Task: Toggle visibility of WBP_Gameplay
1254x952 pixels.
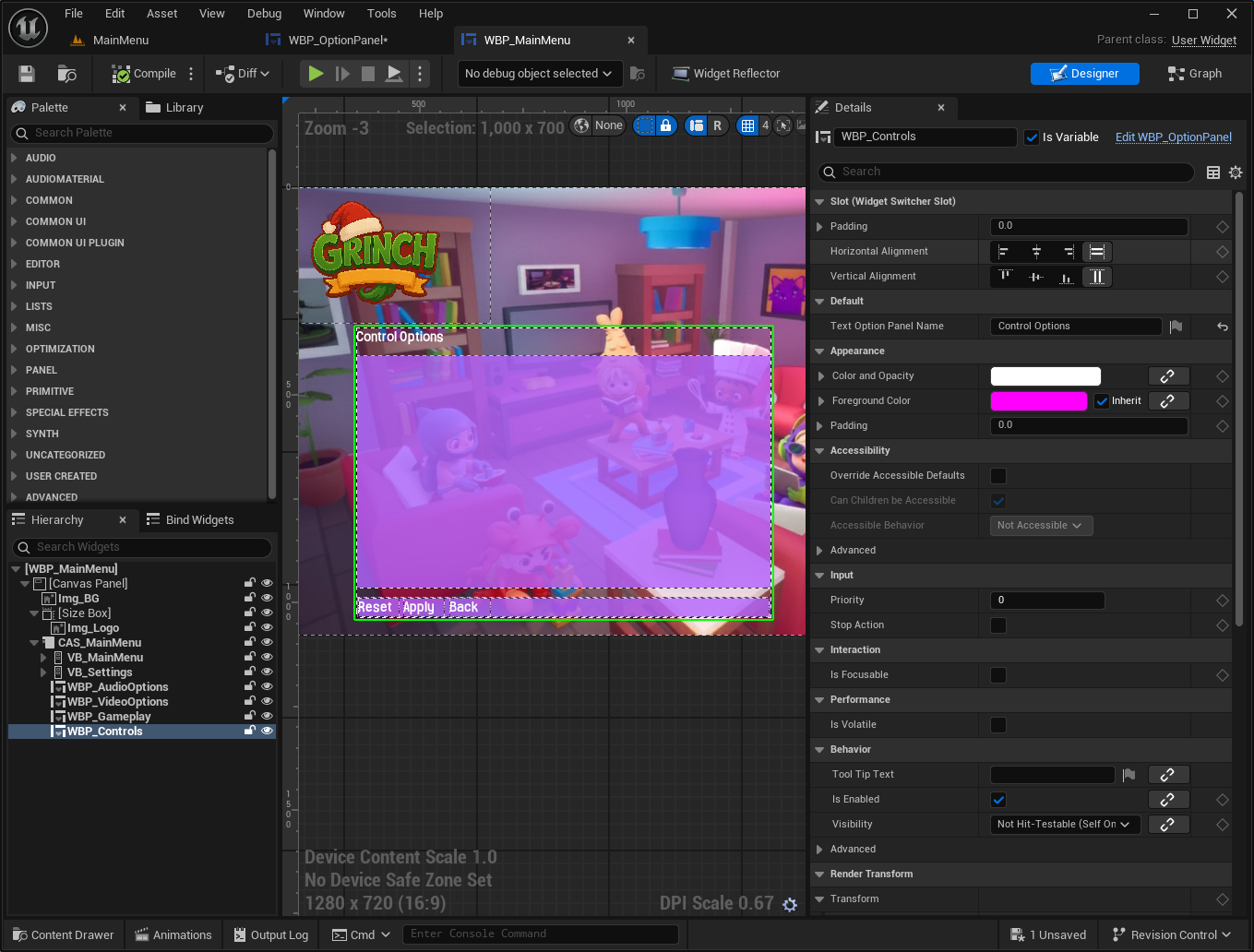Action: 267,716
